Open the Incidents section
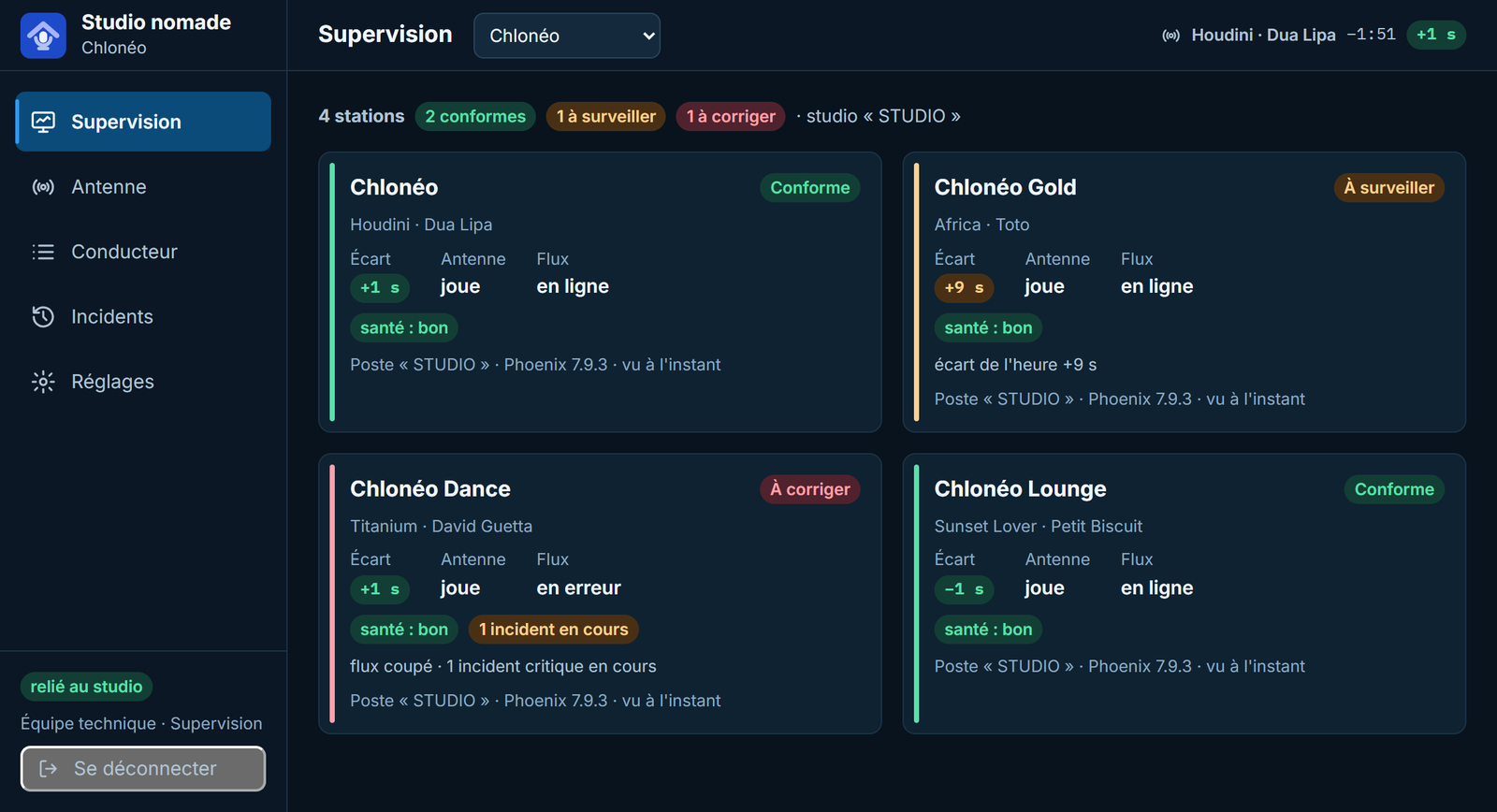This screenshot has height=812, width=1497. (143, 317)
